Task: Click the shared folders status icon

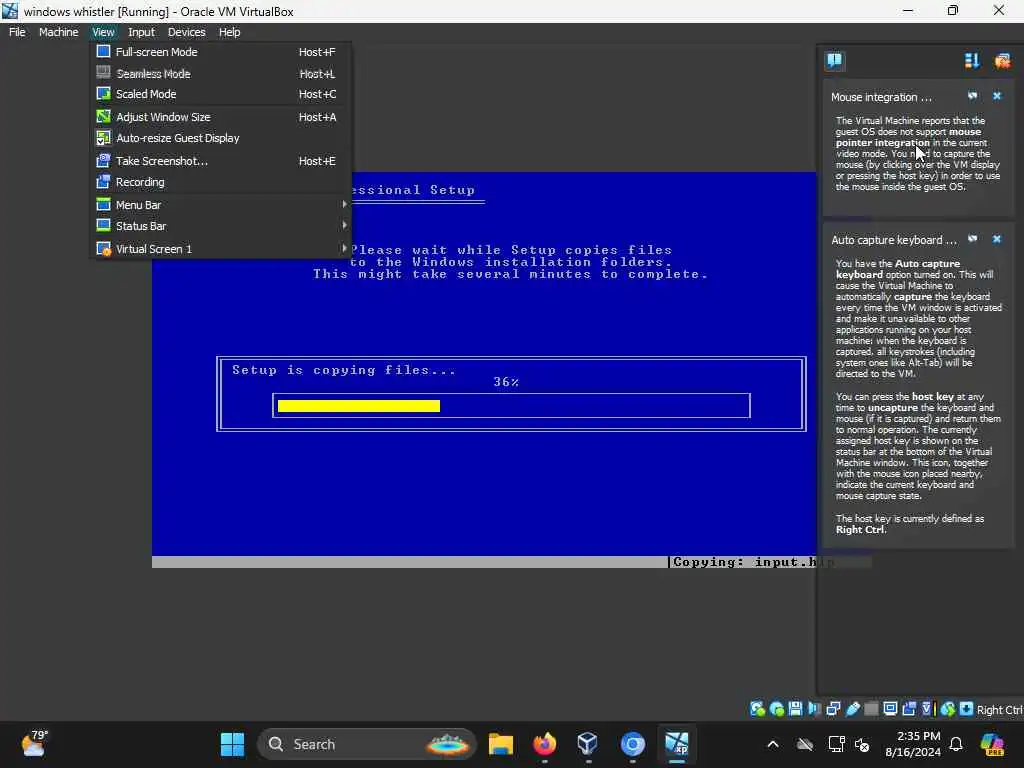Action: [872, 709]
